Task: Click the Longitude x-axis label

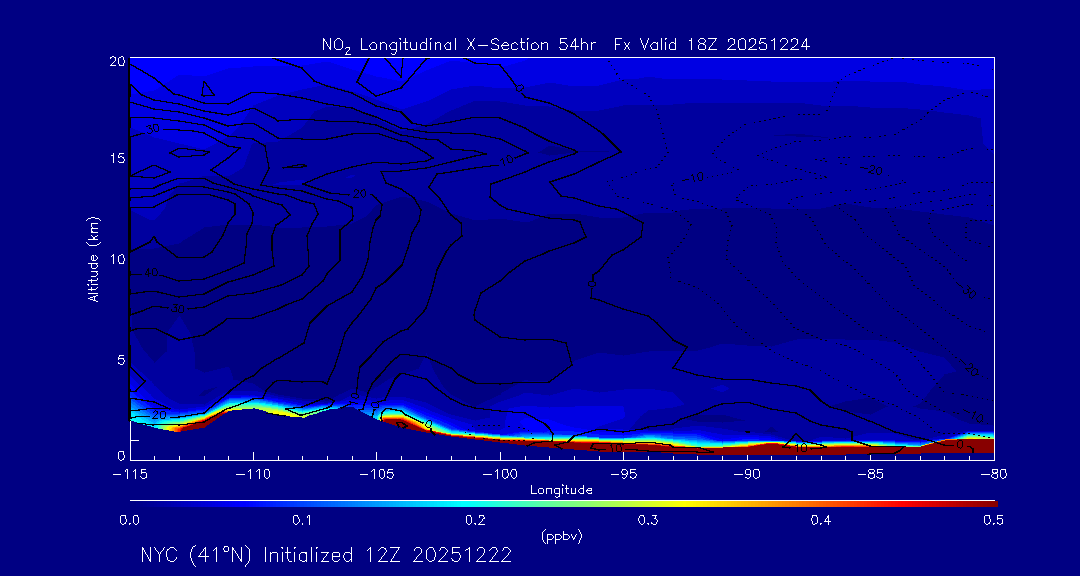Action: click(561, 490)
